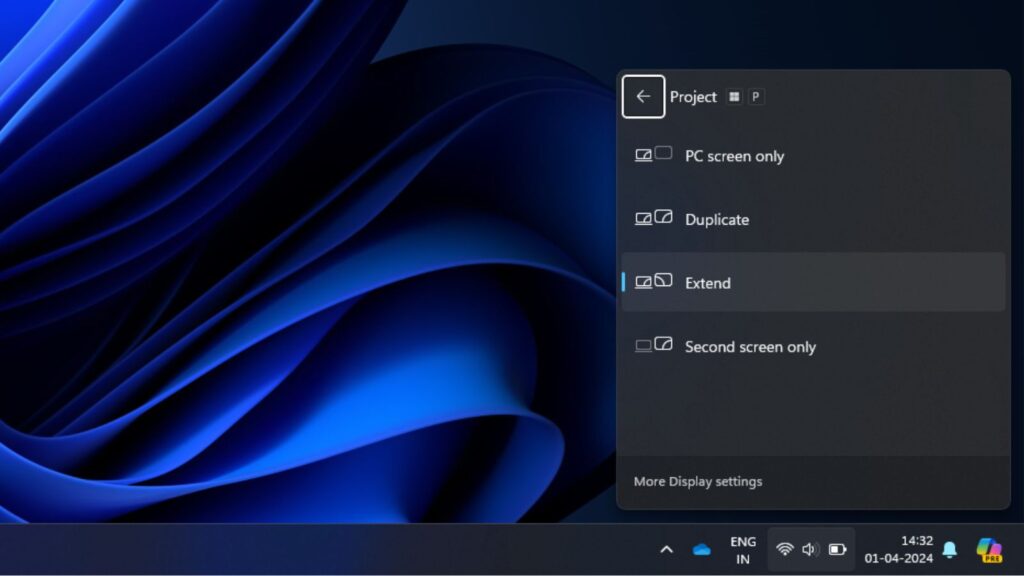This screenshot has width=1024, height=576.
Task: Open calendar from the 14:32 clock
Action: pos(899,549)
